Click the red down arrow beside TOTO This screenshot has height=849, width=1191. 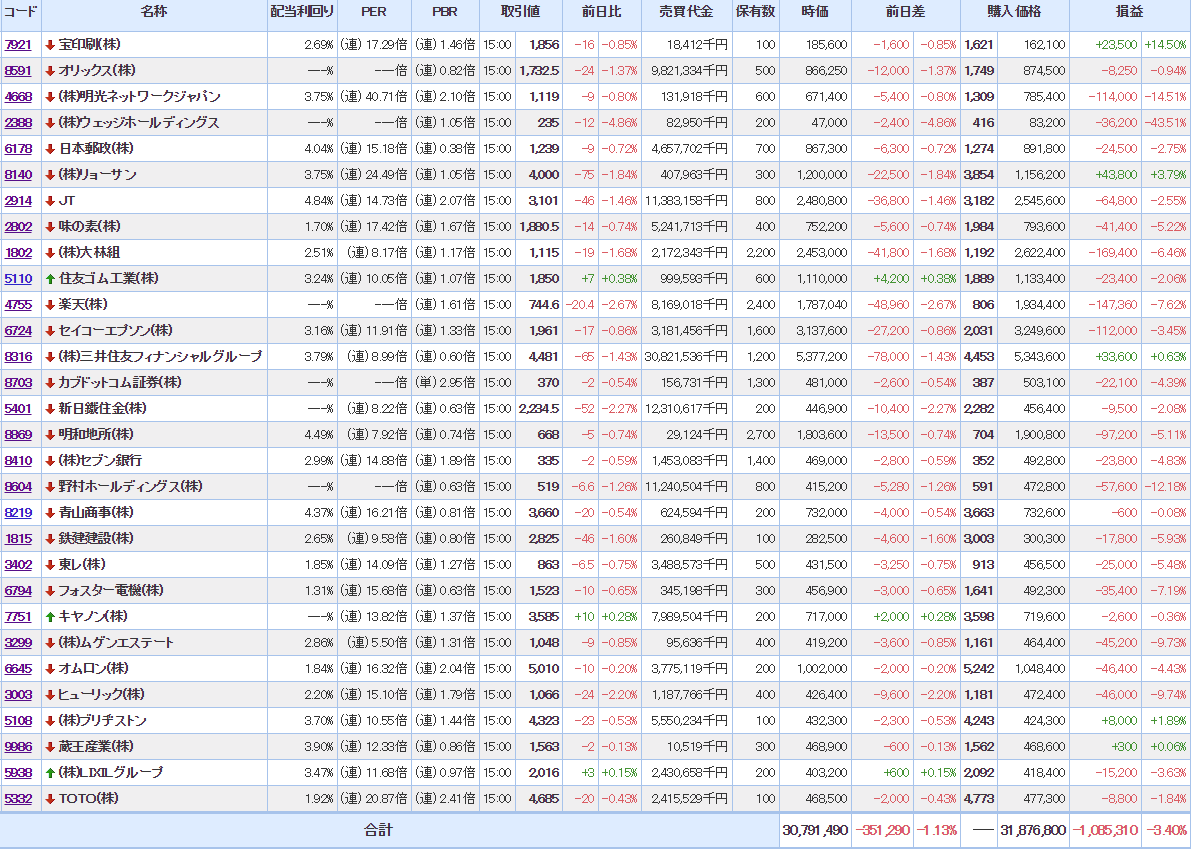point(50,798)
